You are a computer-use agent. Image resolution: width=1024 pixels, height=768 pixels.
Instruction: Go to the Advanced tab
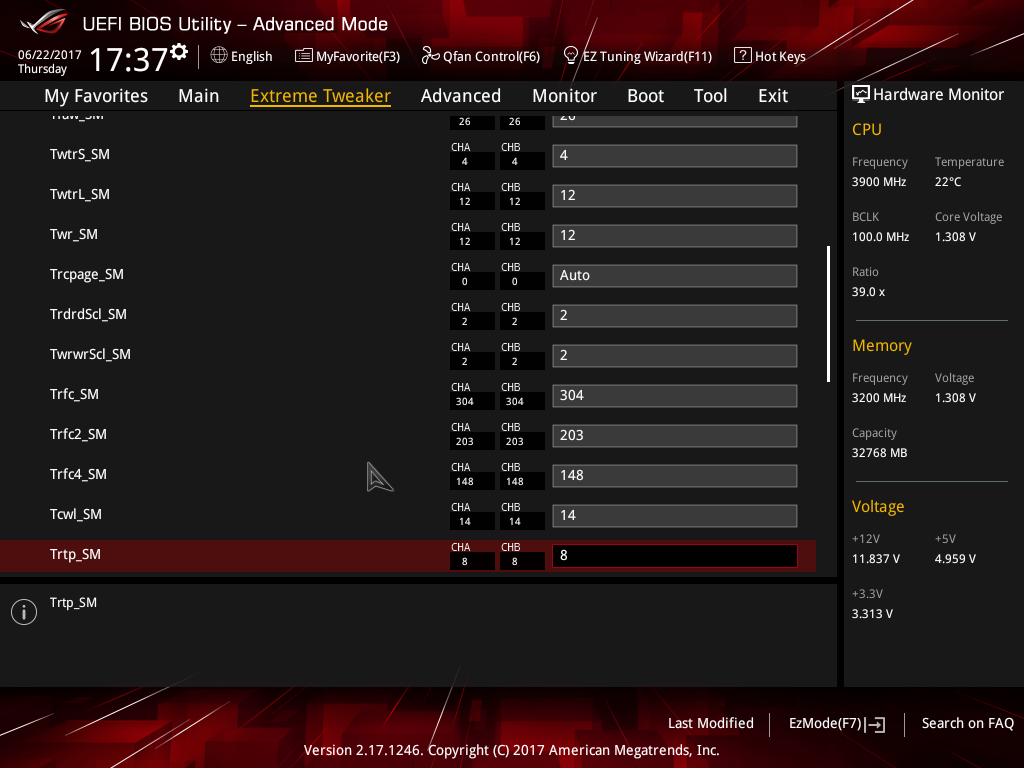[x=461, y=96]
